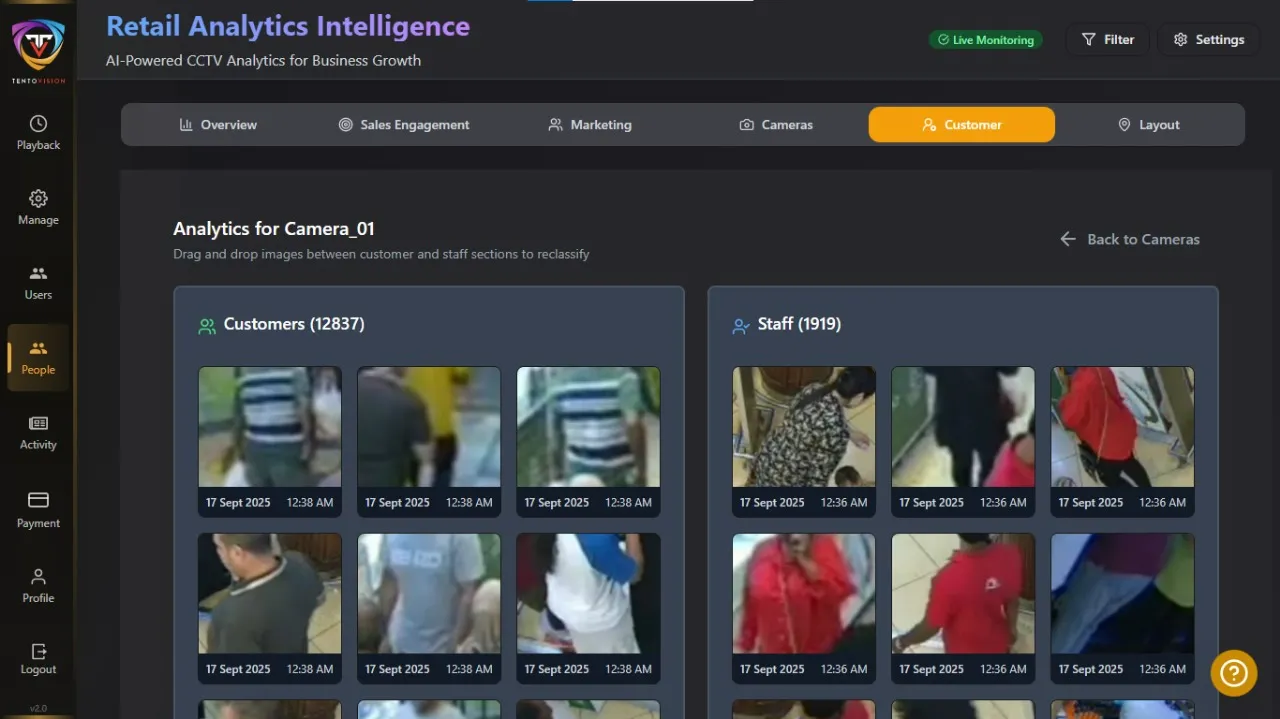This screenshot has height=719, width=1280.
Task: Open help using the question mark icon
Action: (1233, 673)
